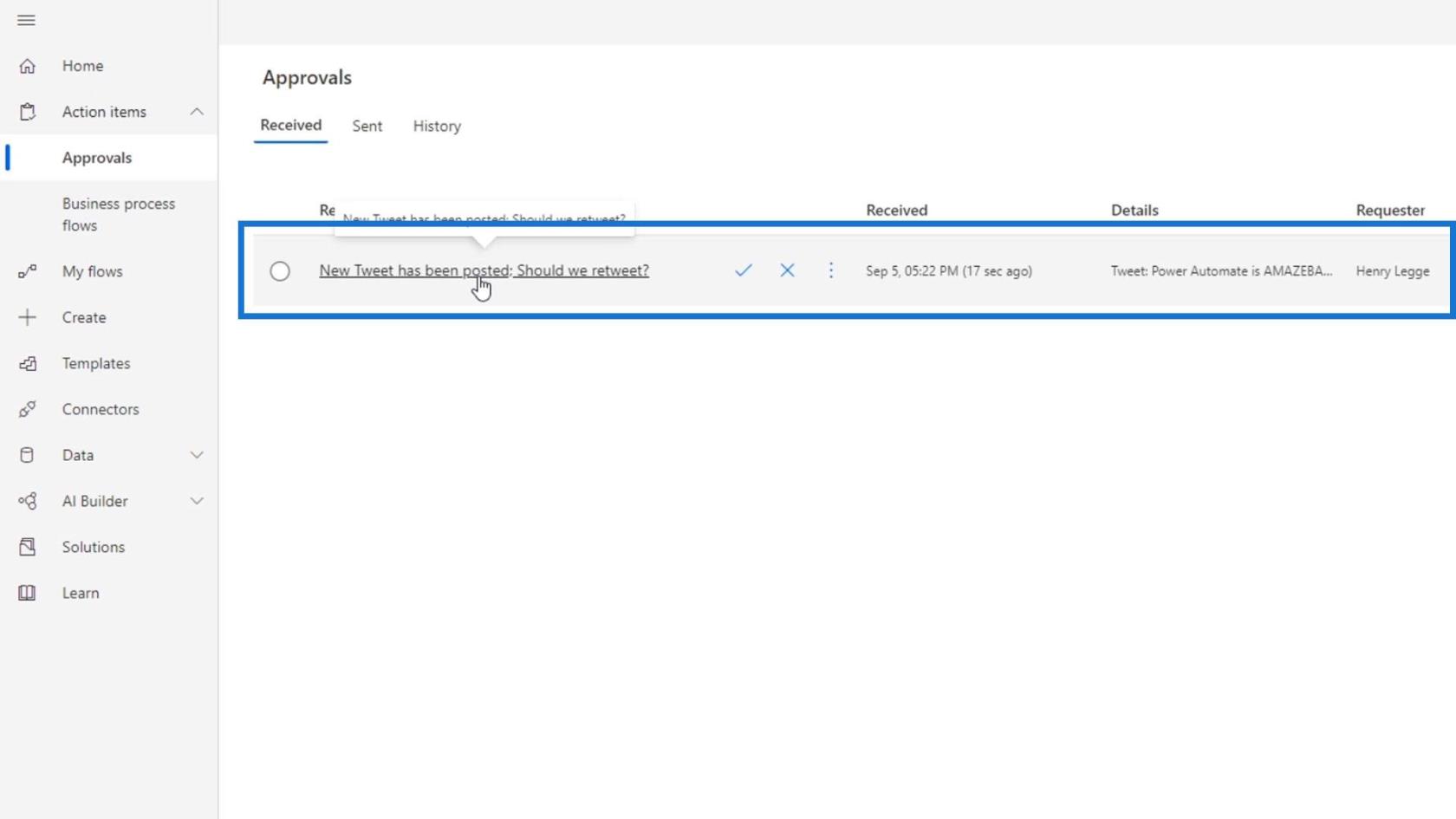Click the My flows icon
The image size is (1456, 819).
(27, 271)
